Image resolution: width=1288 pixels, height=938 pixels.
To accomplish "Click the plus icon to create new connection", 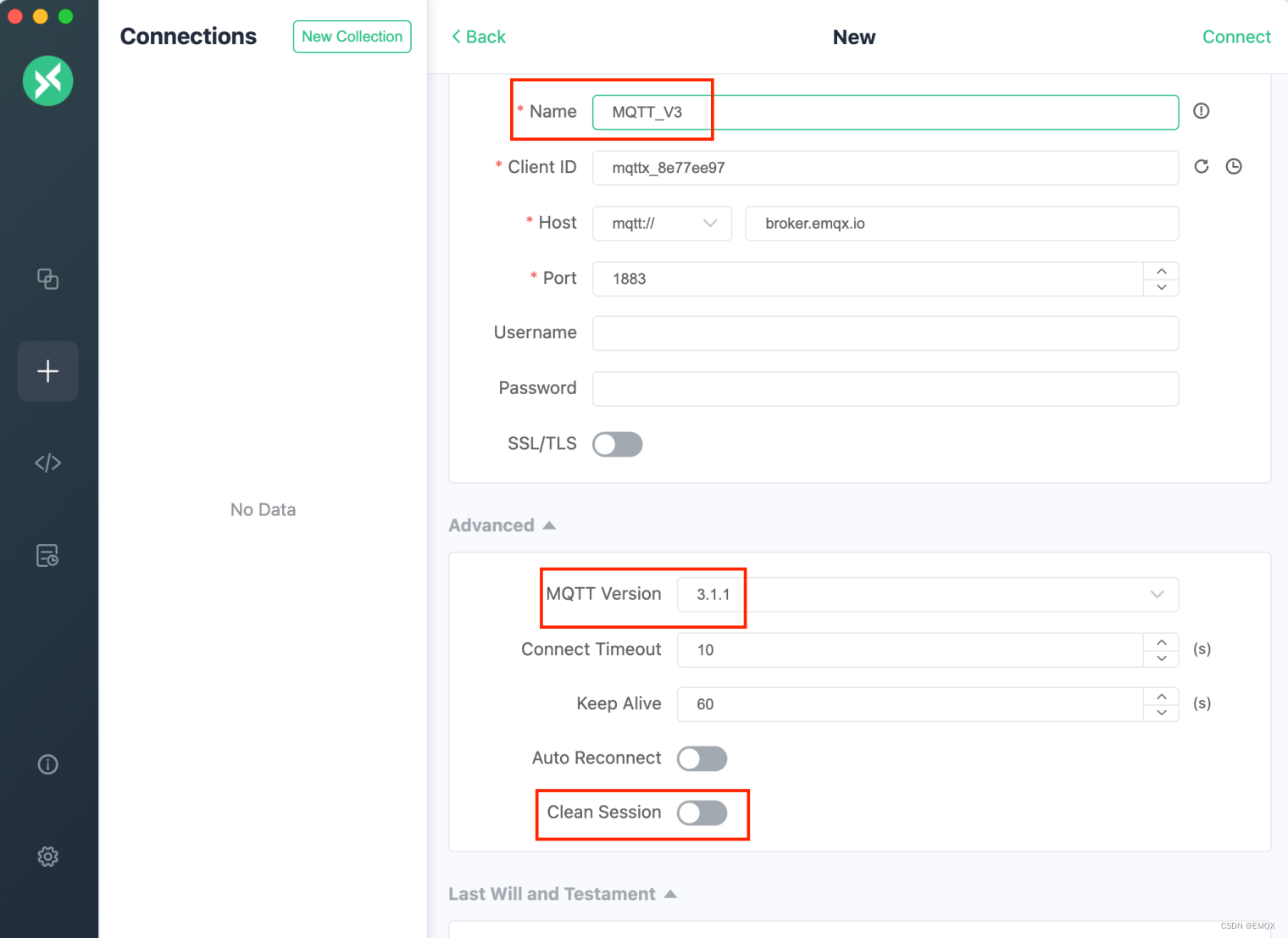I will [47, 371].
